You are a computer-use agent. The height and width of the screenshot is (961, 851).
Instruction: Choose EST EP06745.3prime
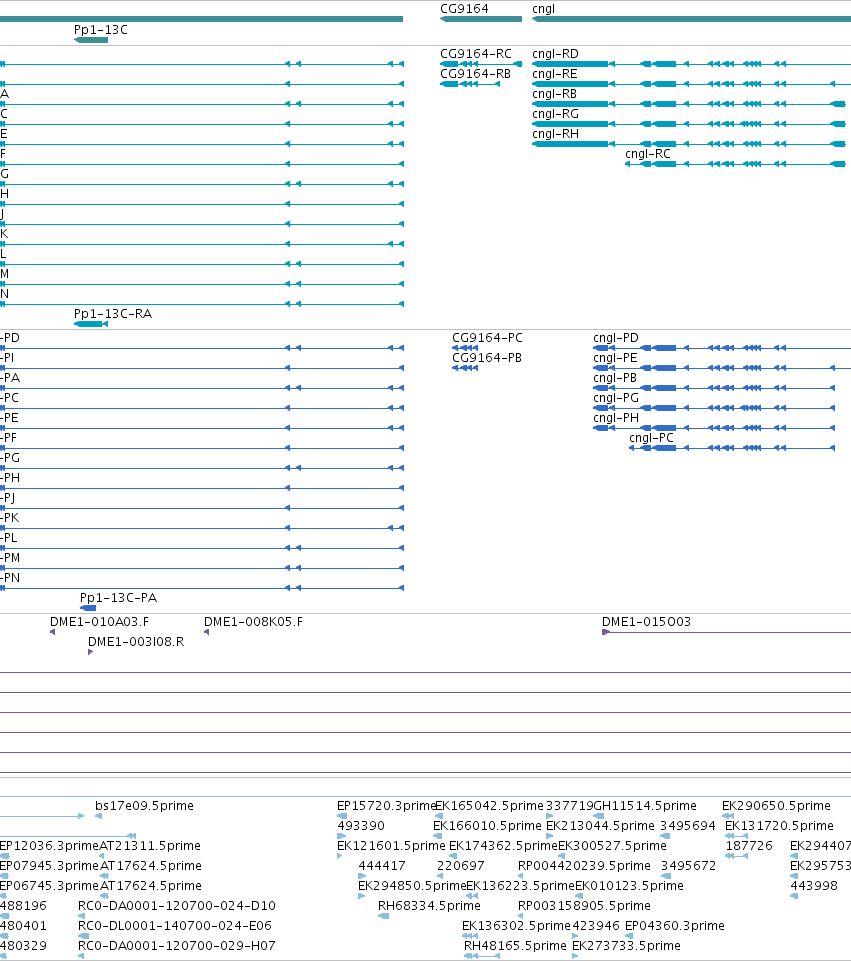(x=49, y=886)
